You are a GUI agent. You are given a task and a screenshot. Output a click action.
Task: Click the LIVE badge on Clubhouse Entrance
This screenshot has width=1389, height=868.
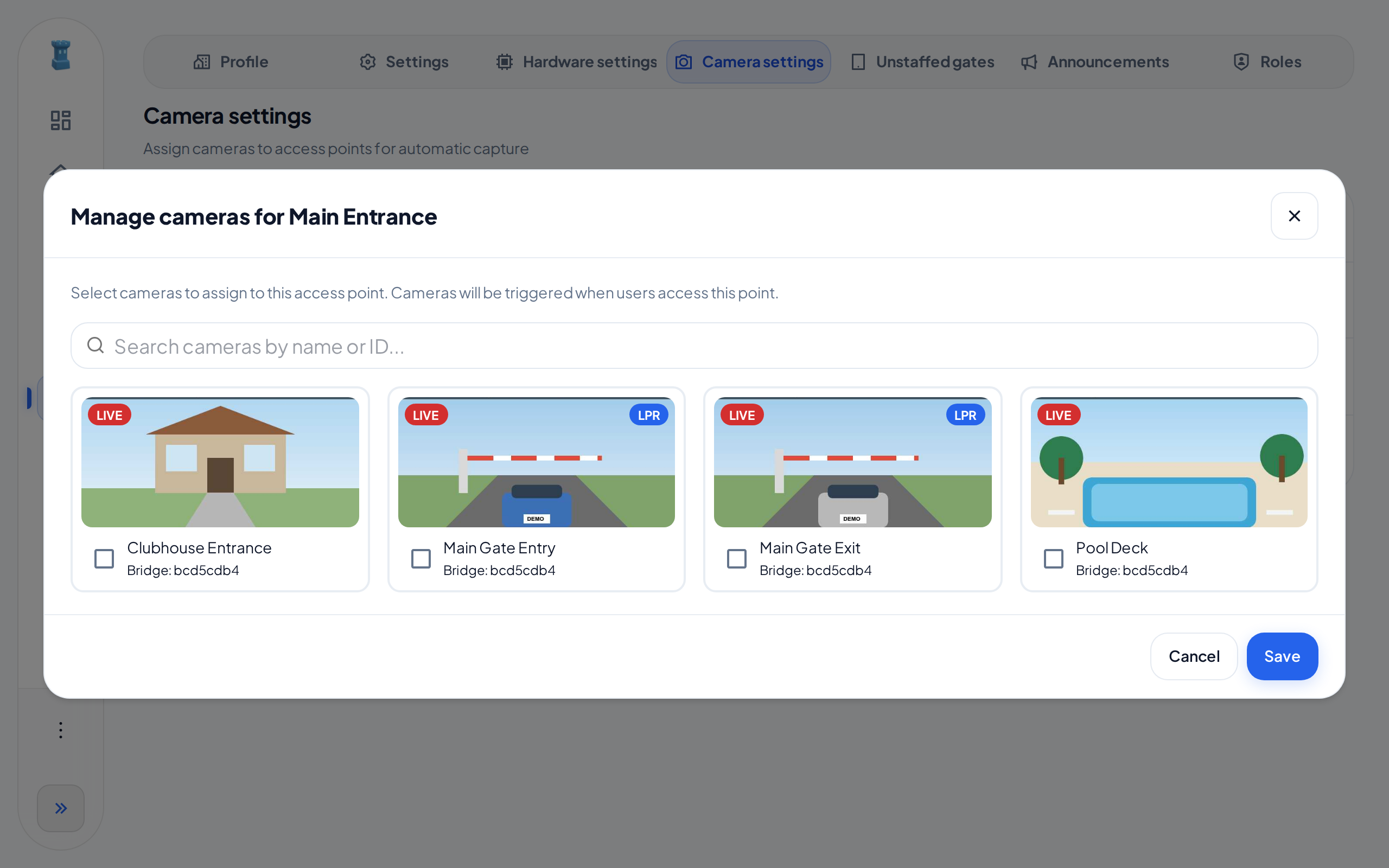pos(109,415)
